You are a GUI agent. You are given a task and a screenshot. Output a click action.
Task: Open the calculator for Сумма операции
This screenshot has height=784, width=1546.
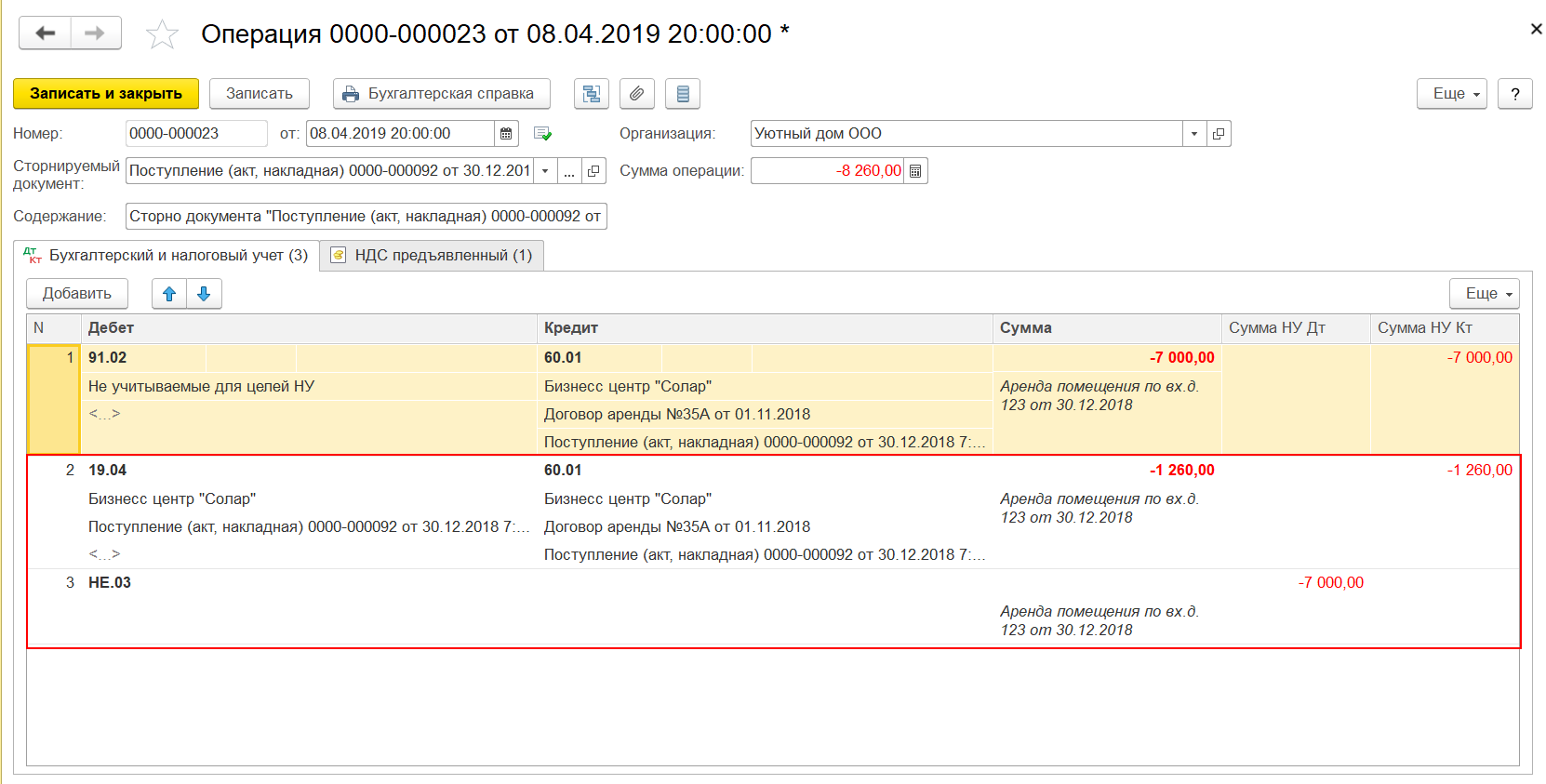pos(915,171)
